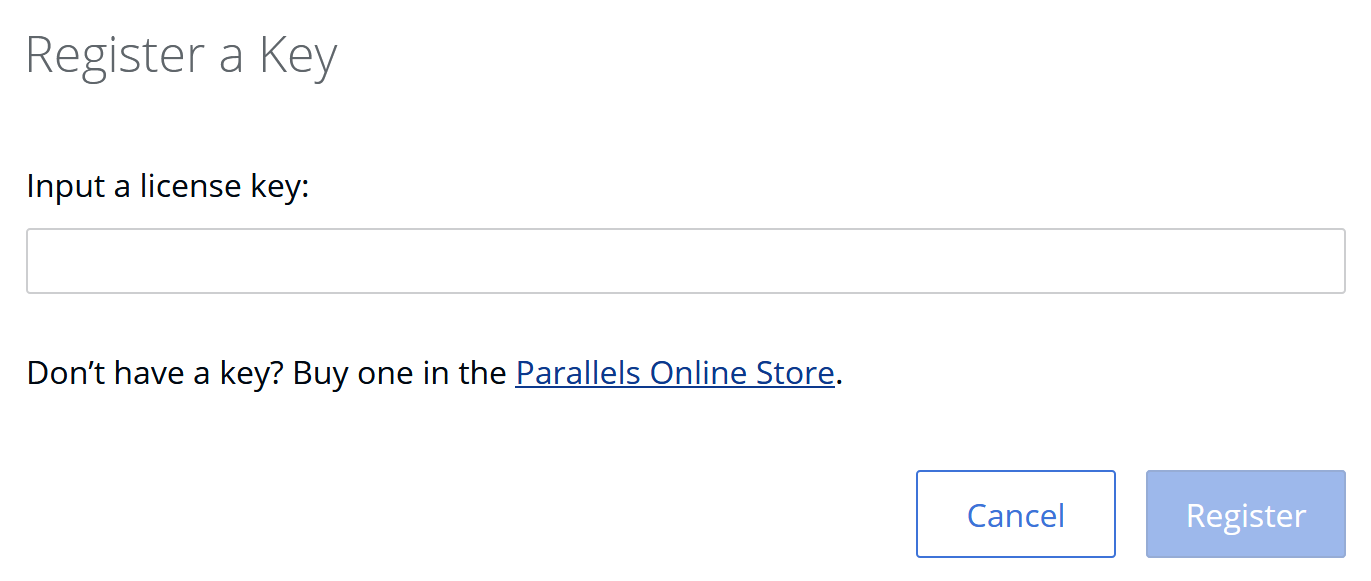1371x581 pixels.
Task: Select the blue underlined store hyperlink
Action: [x=674, y=373]
